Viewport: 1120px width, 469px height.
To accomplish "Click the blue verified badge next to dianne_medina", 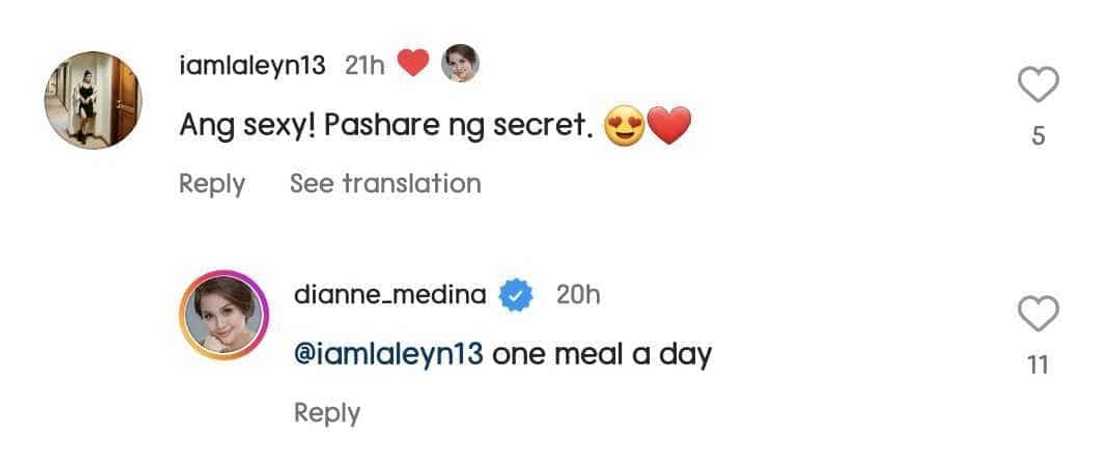I will [516, 296].
